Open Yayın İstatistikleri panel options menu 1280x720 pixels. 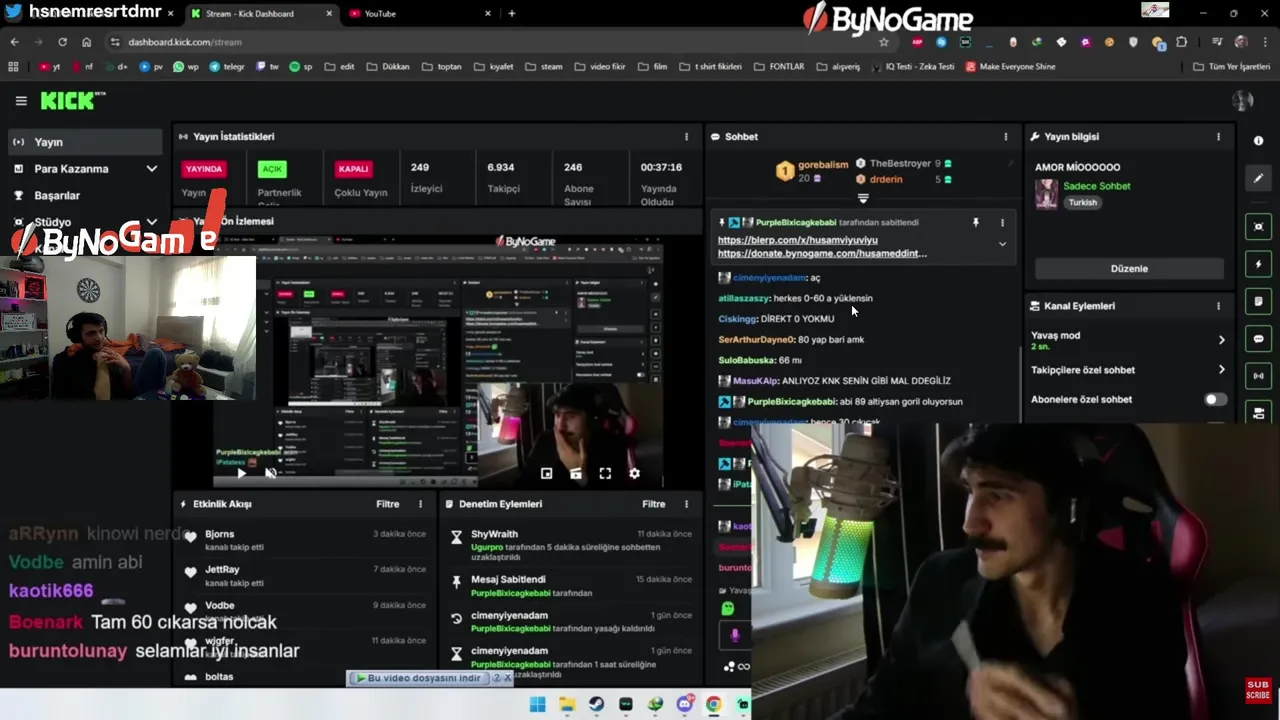tap(686, 137)
